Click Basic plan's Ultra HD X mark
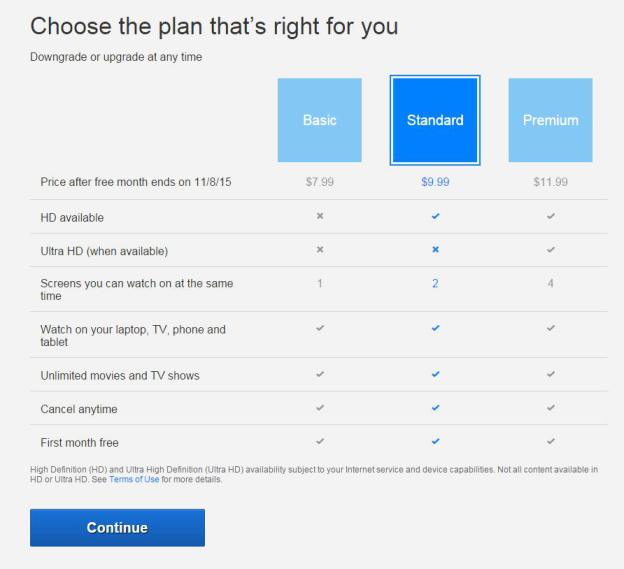 tap(320, 250)
